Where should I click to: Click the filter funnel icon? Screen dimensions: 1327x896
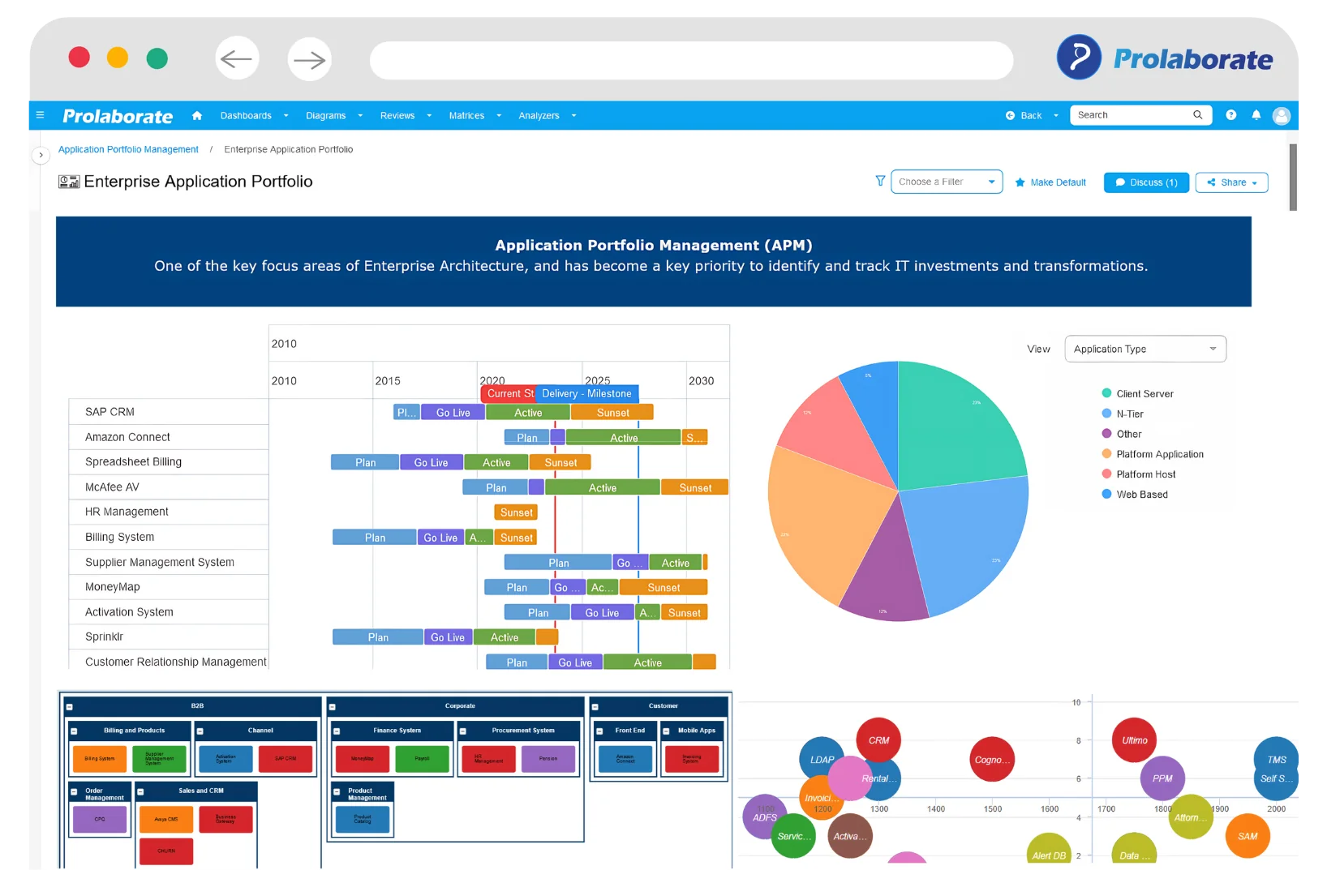tap(880, 182)
